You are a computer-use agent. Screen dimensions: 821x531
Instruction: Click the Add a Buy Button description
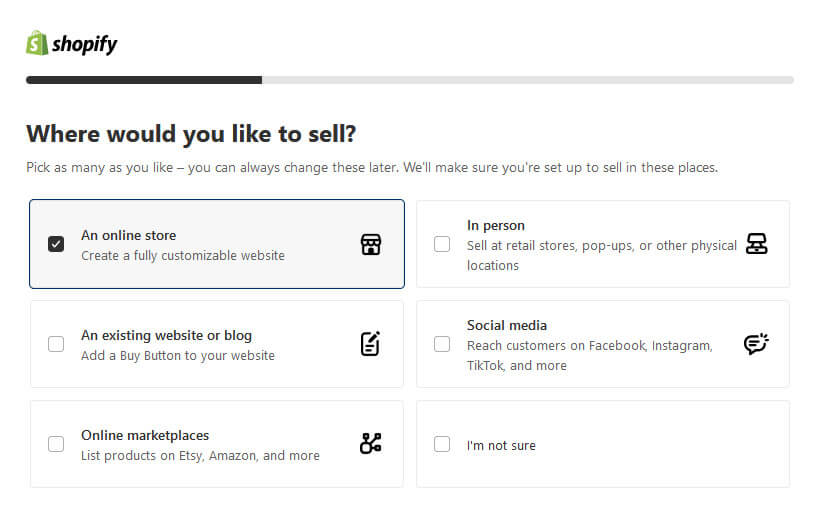177,355
